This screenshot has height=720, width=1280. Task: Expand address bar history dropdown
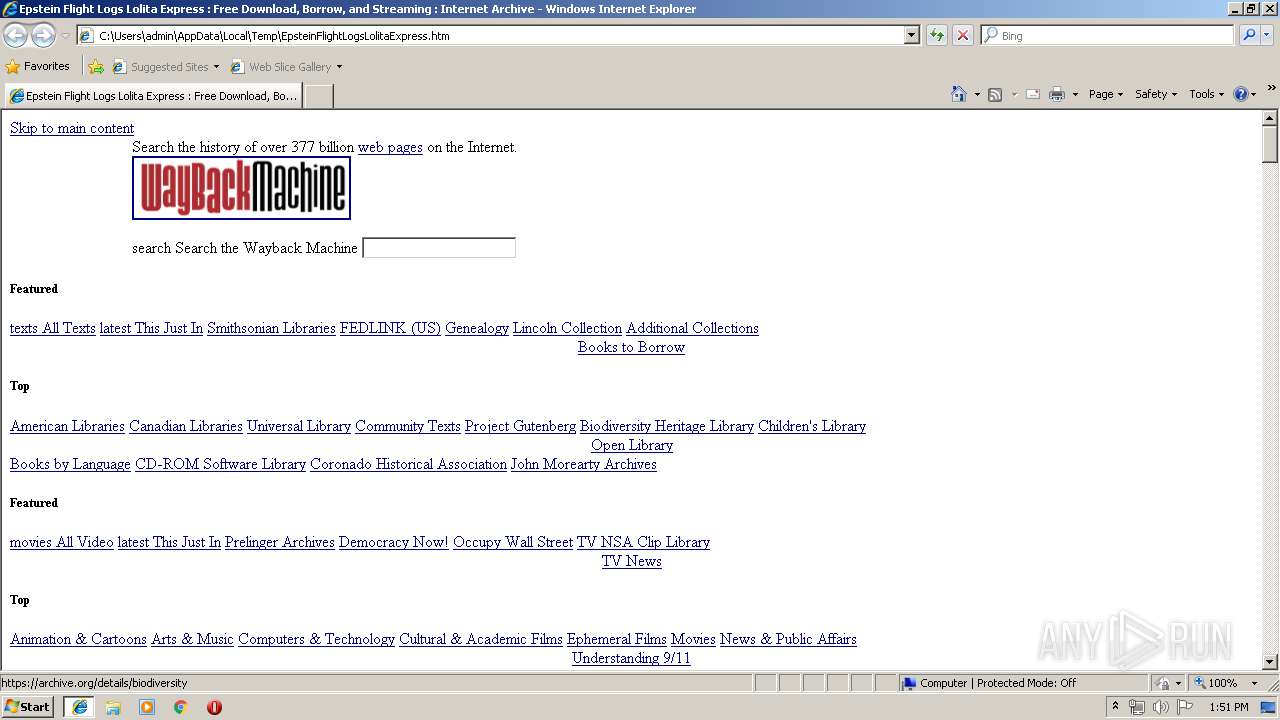pos(911,35)
